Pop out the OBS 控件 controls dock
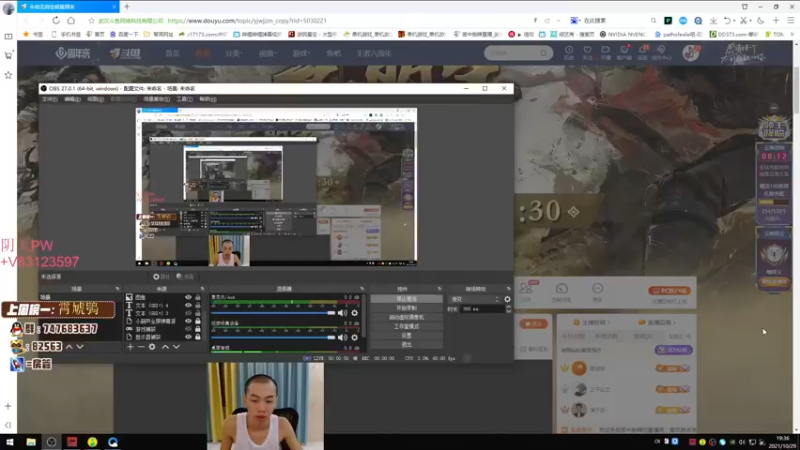This screenshot has width=800, height=450. 439,289
